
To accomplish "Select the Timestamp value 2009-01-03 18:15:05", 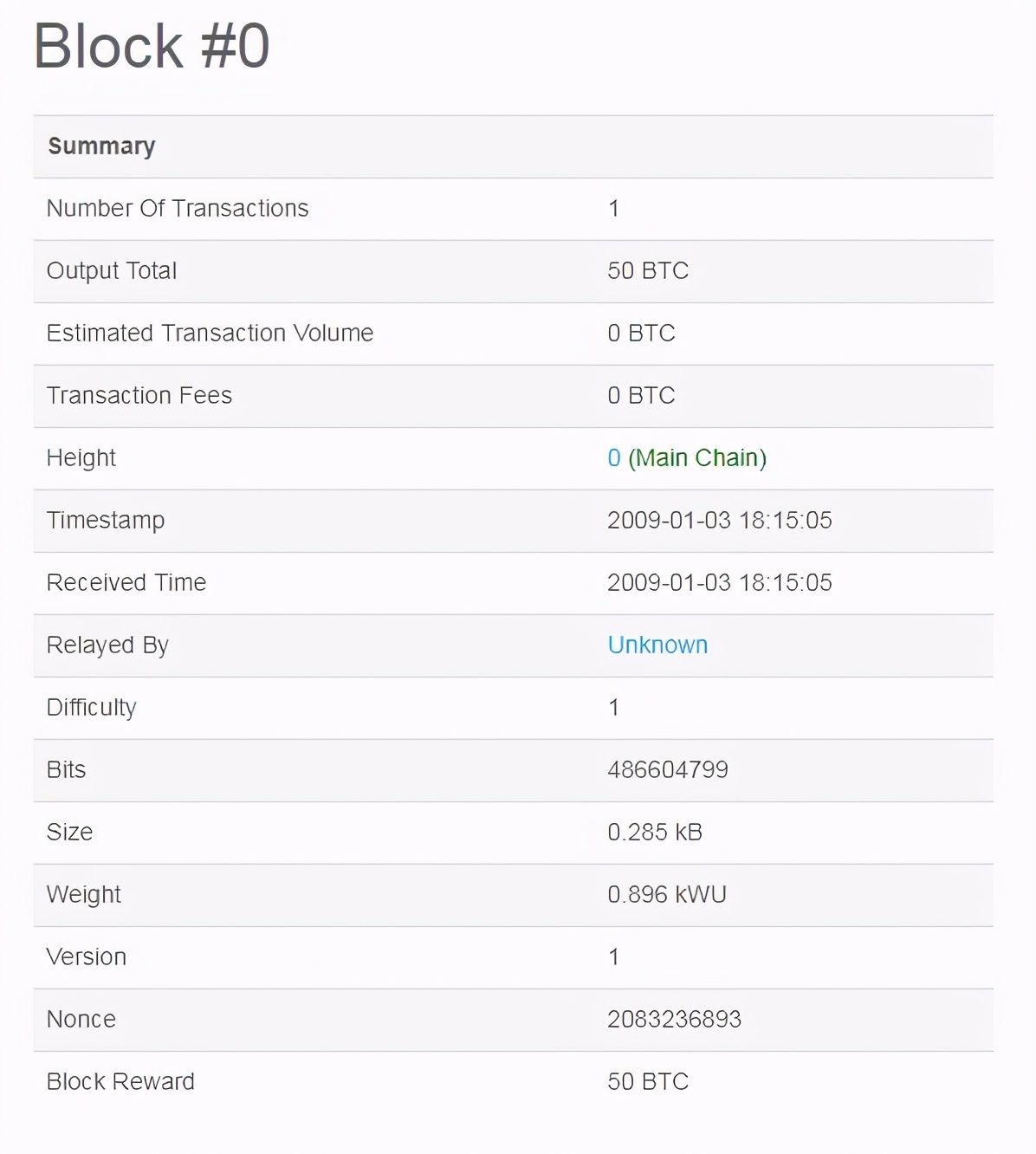I will click(720, 520).
